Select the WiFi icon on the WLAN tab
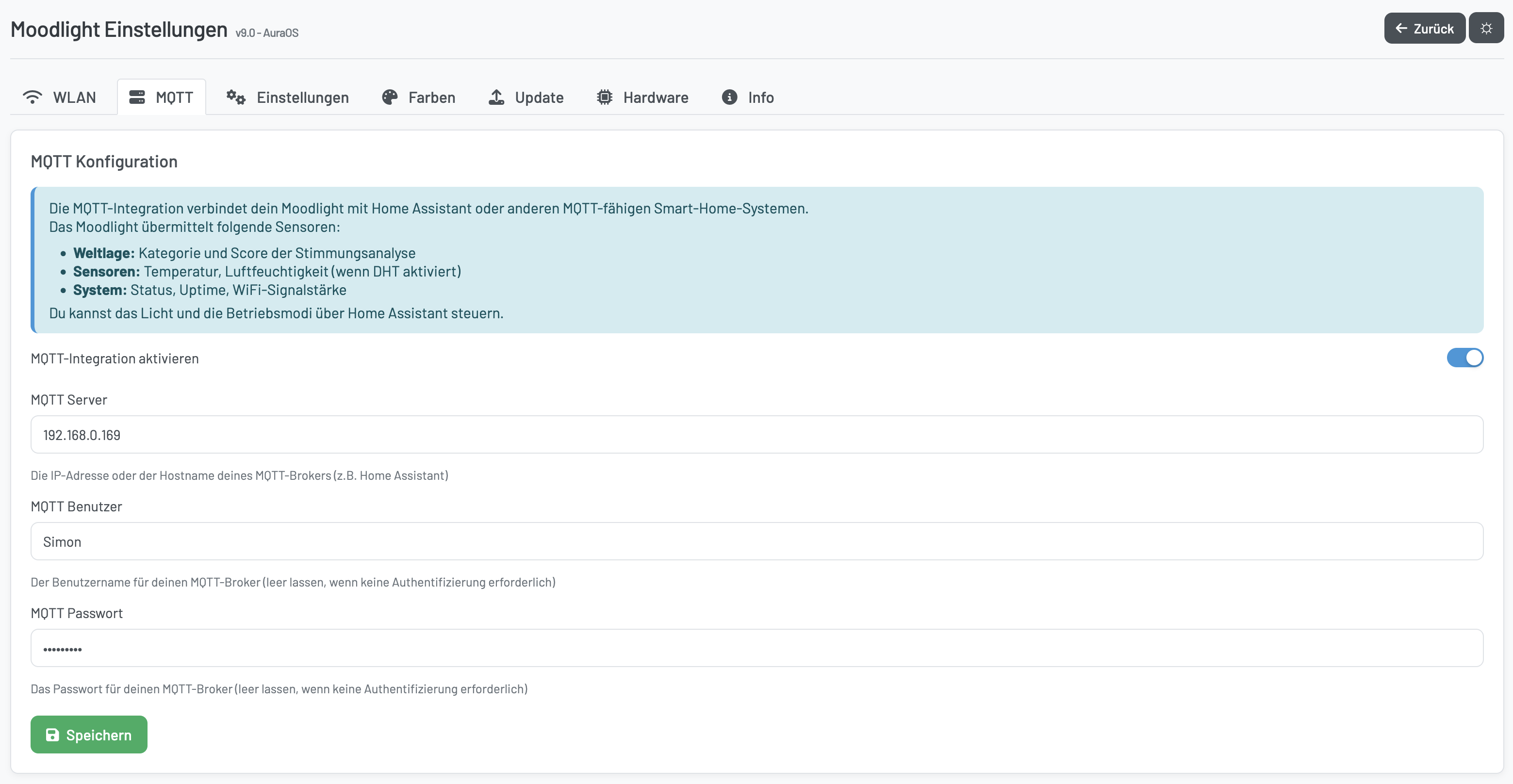 (x=33, y=97)
